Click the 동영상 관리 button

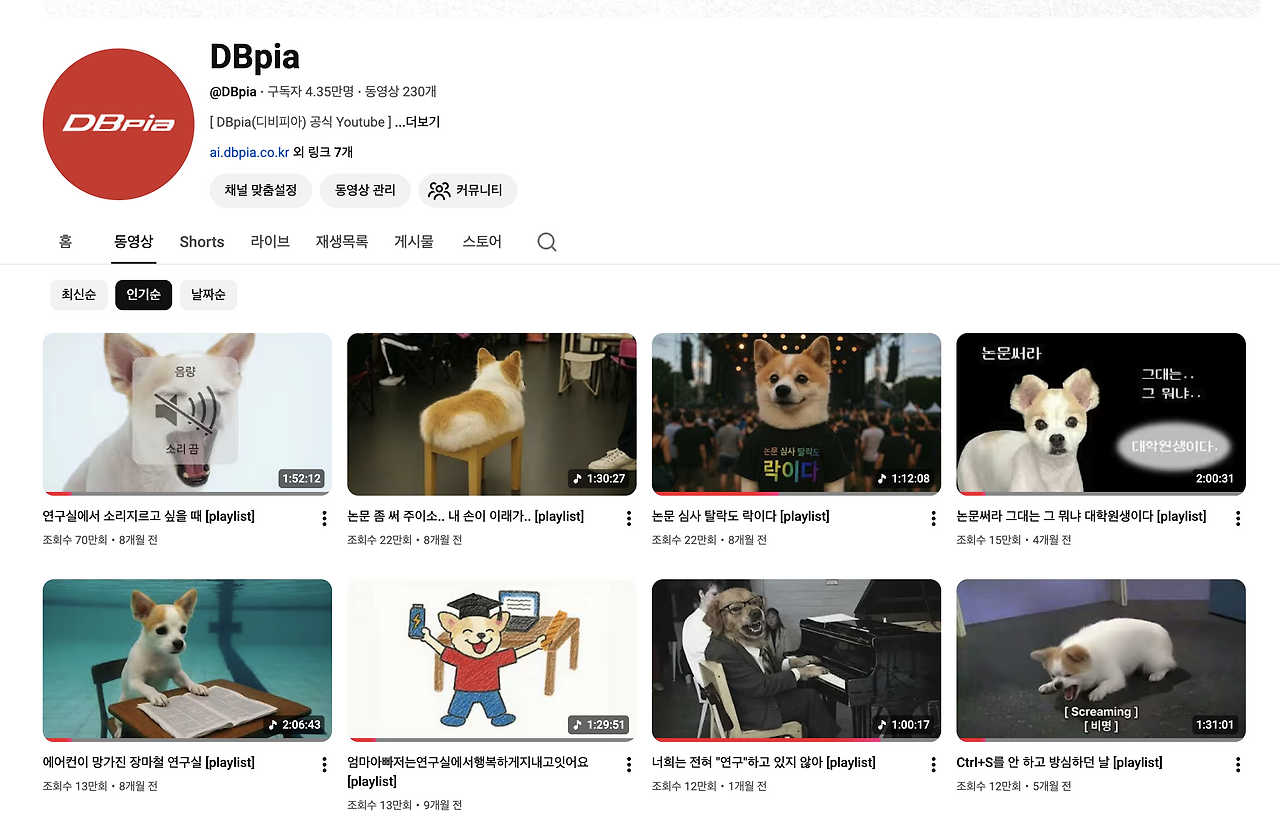coord(365,190)
